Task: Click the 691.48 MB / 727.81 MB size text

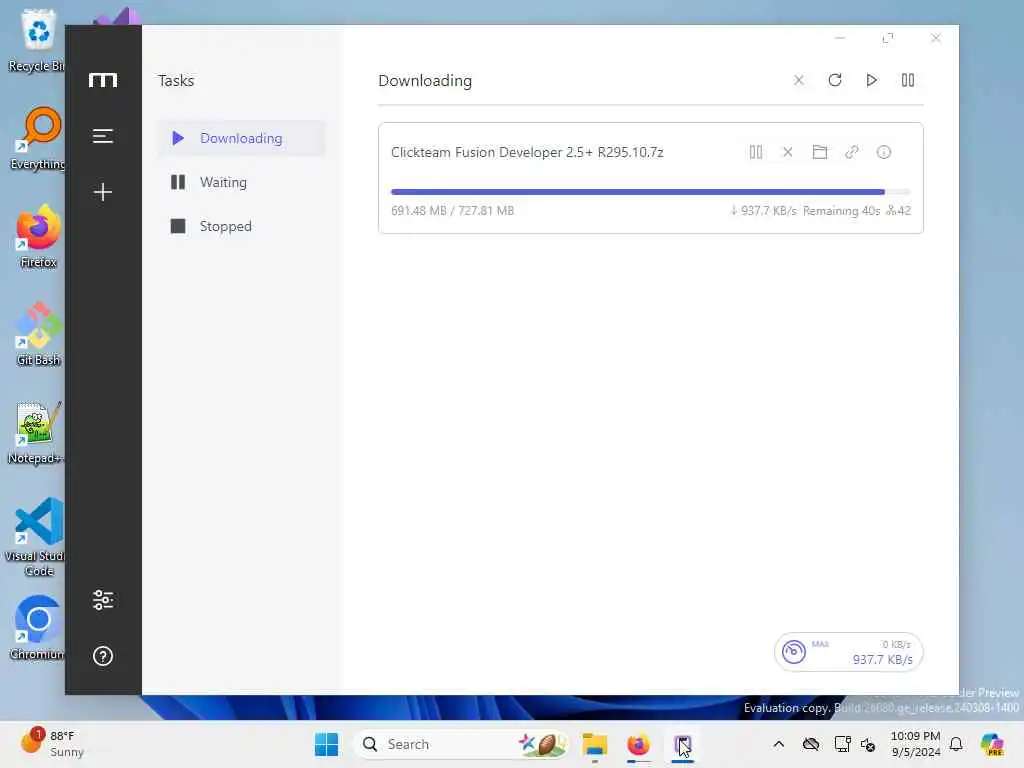Action: point(453,210)
